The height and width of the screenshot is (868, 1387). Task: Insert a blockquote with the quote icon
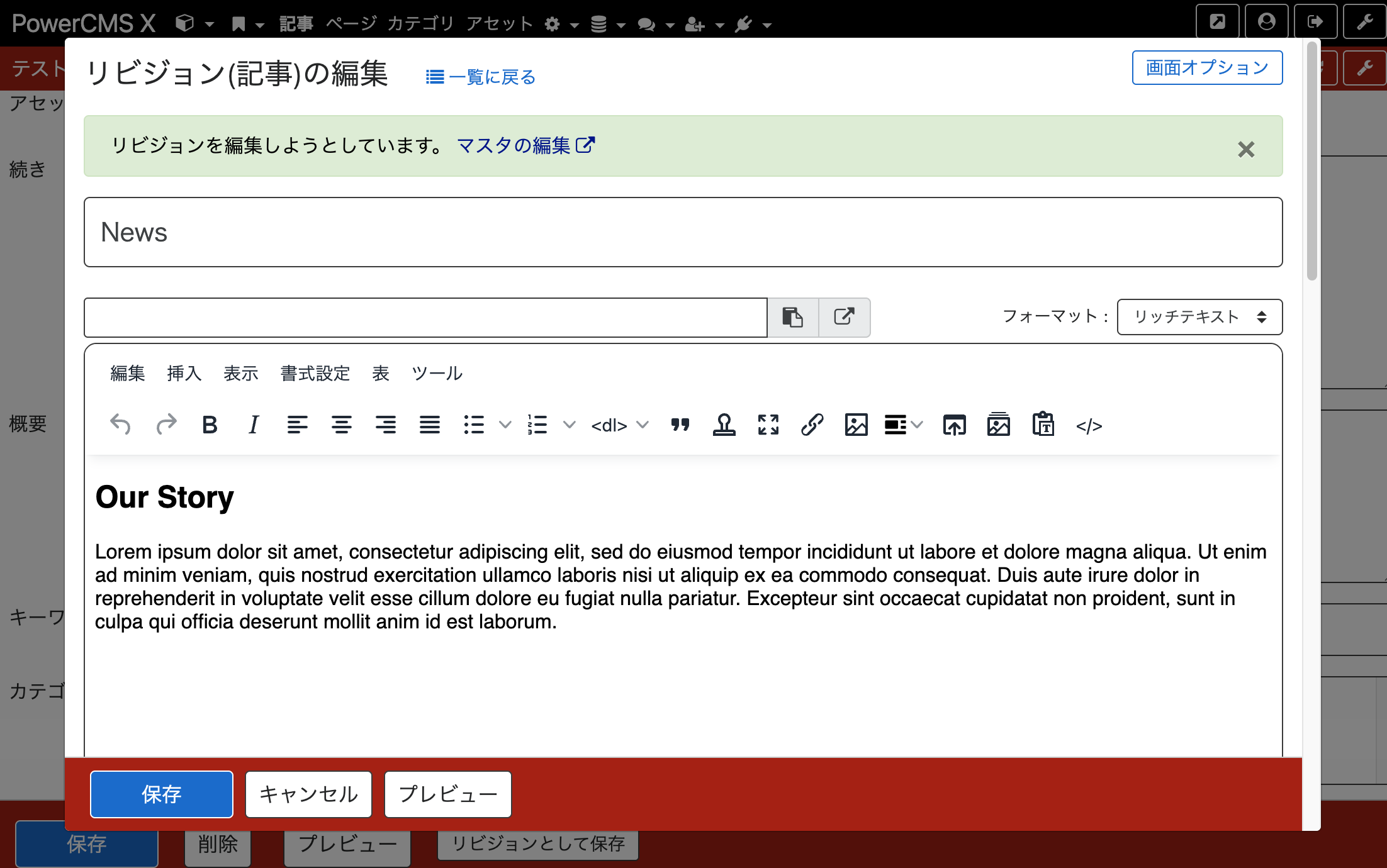[x=680, y=425]
